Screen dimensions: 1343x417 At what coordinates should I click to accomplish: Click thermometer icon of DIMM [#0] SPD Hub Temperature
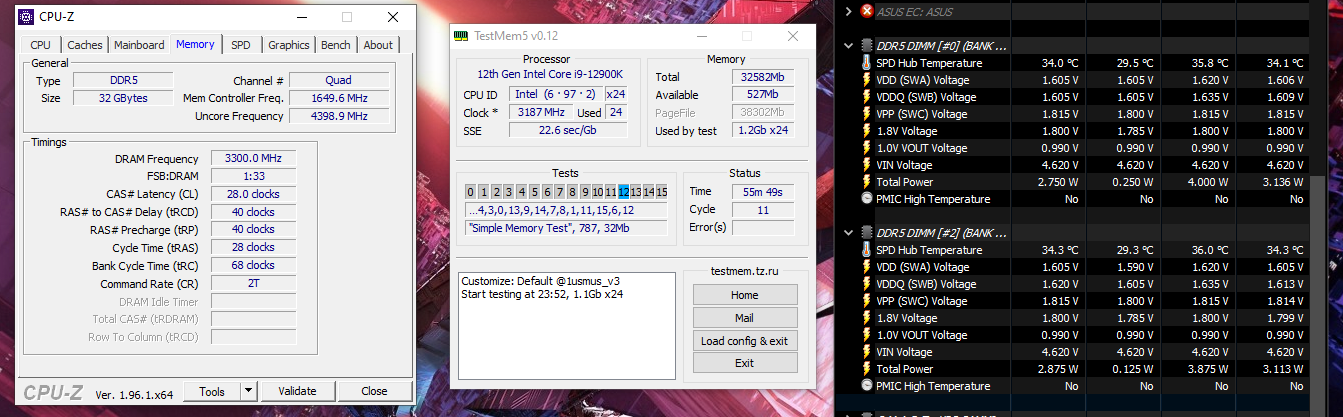(866, 63)
